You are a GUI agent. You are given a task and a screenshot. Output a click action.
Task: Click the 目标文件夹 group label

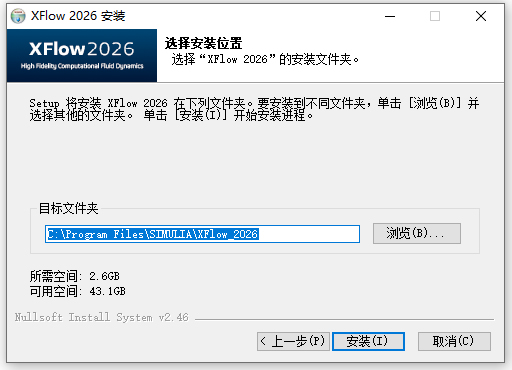point(69,208)
